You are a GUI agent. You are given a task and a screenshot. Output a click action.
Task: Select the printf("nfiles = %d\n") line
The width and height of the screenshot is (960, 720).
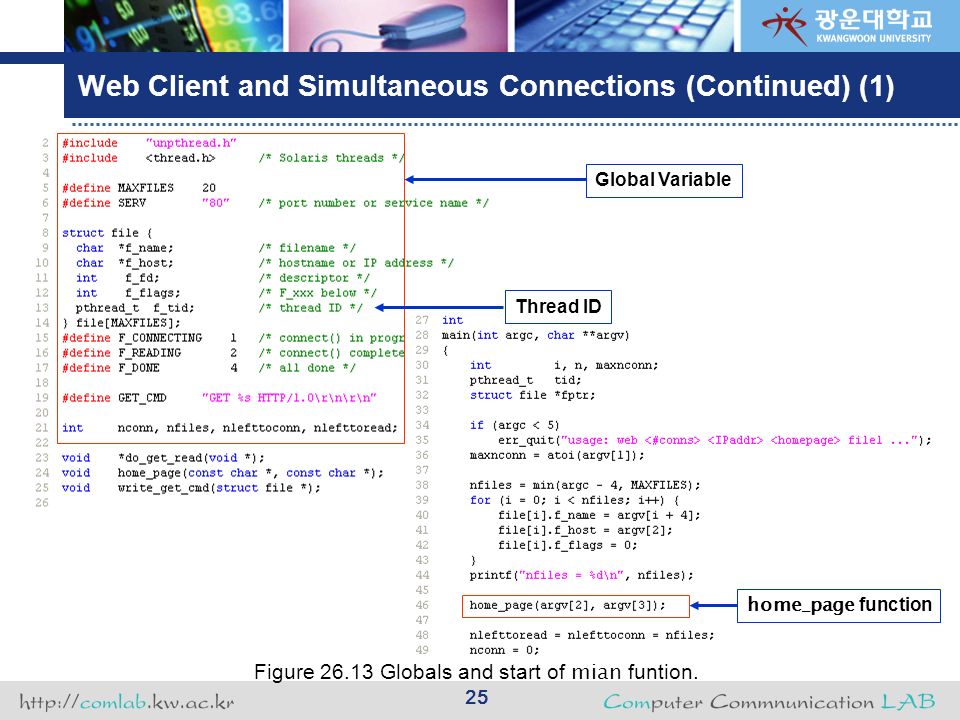coord(581,576)
